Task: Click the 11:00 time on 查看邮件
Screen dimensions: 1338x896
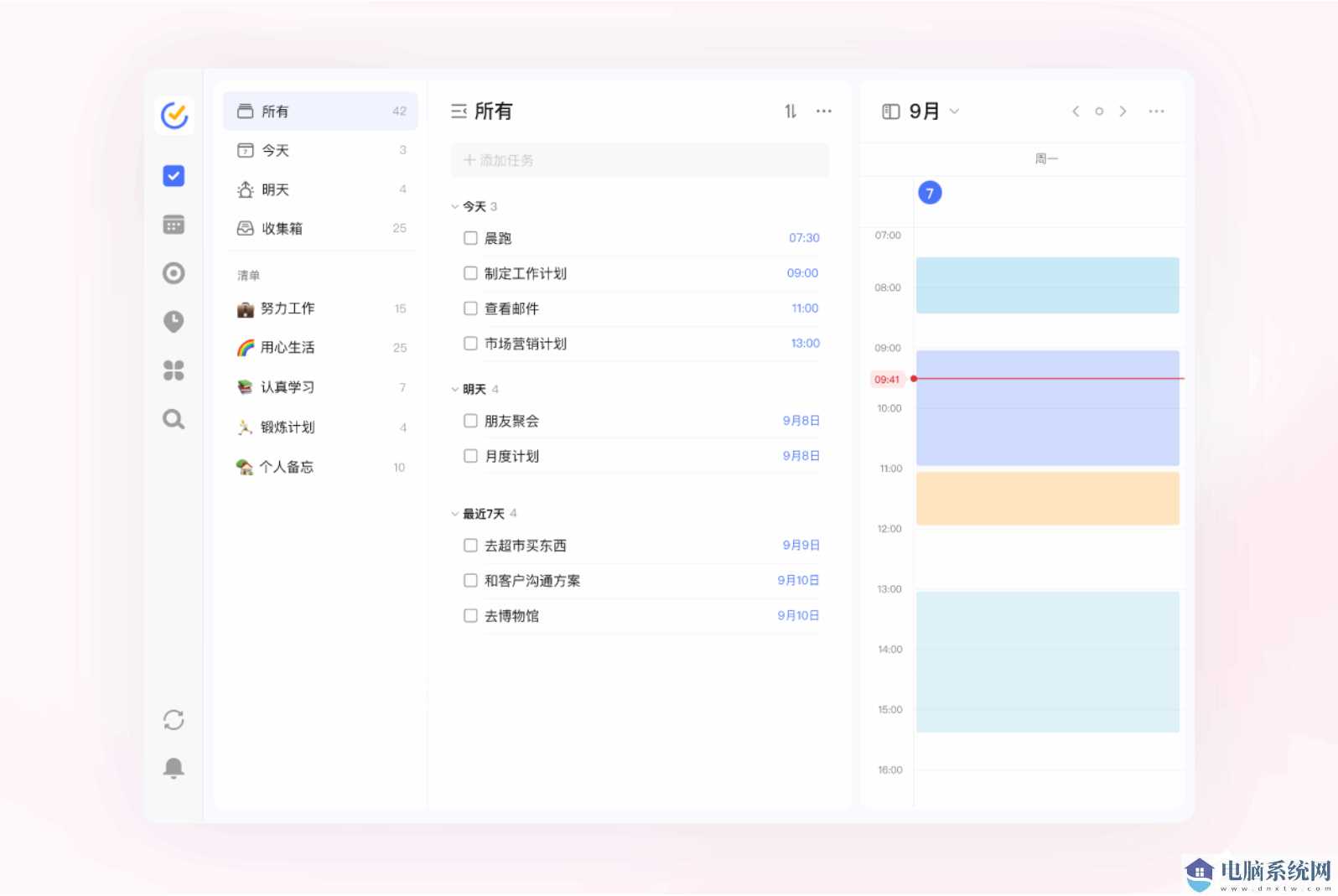Action: pyautogui.click(x=805, y=308)
